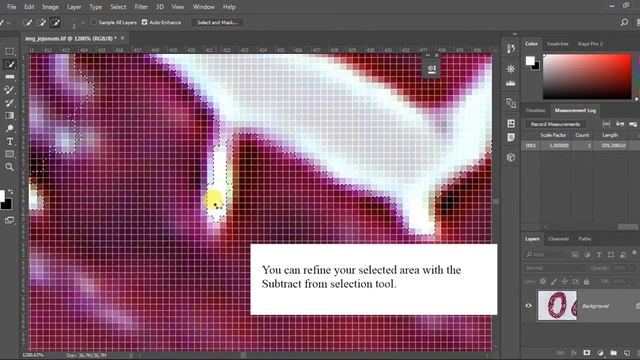Open the Window menu

point(204,7)
